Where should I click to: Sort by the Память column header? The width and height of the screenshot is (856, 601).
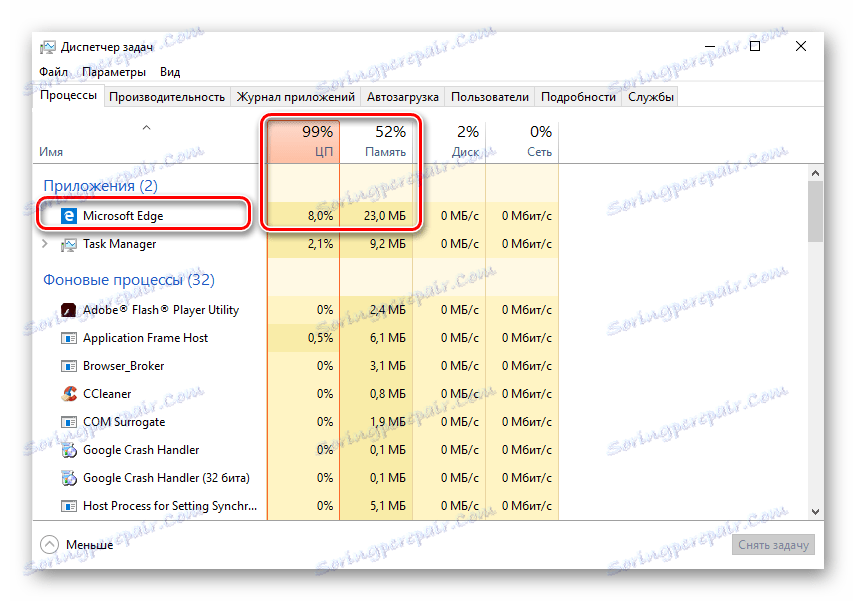(376, 141)
